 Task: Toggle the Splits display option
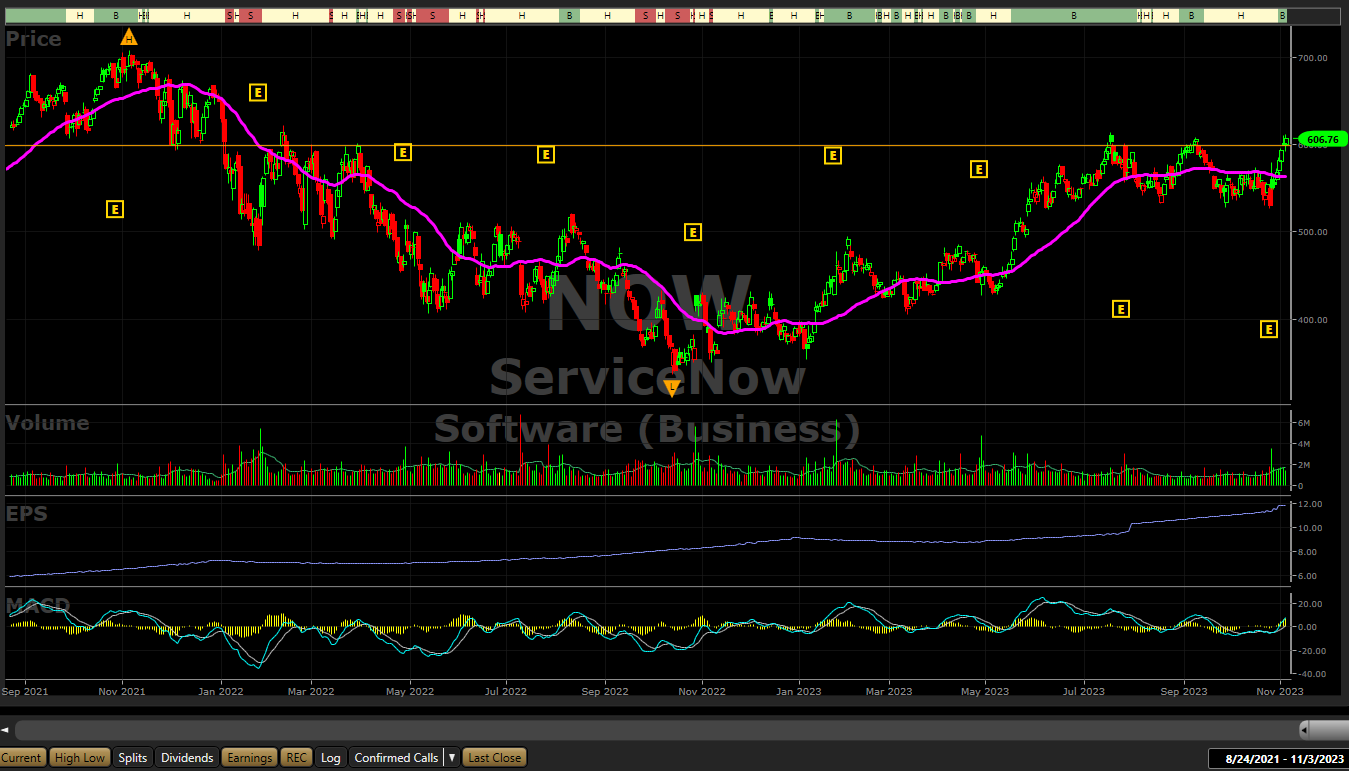[132, 758]
